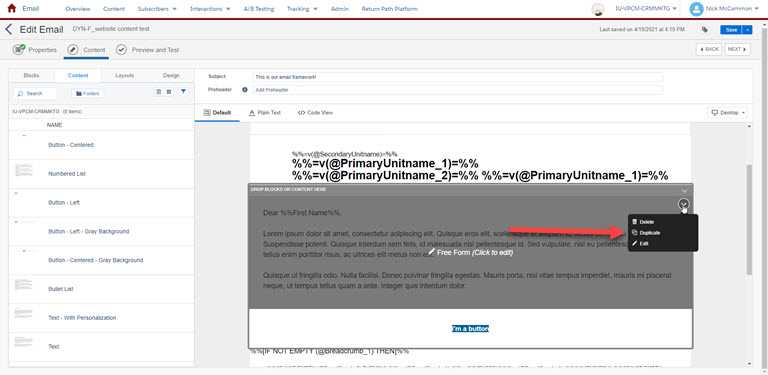Image resolution: width=768 pixels, height=375 pixels.
Task: Click the BACK button
Action: (709, 49)
